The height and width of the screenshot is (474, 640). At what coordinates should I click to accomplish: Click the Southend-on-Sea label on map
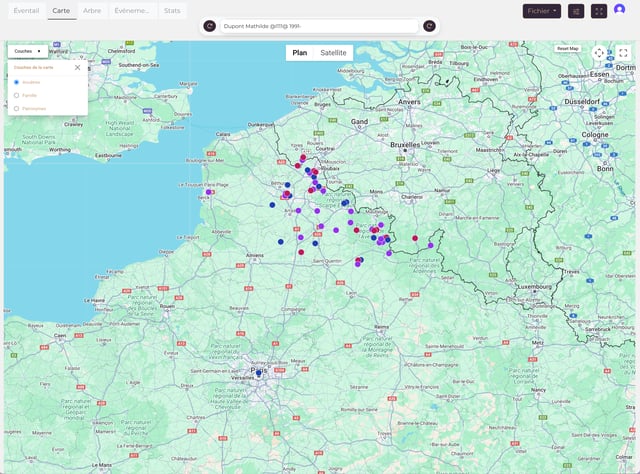click(139, 65)
